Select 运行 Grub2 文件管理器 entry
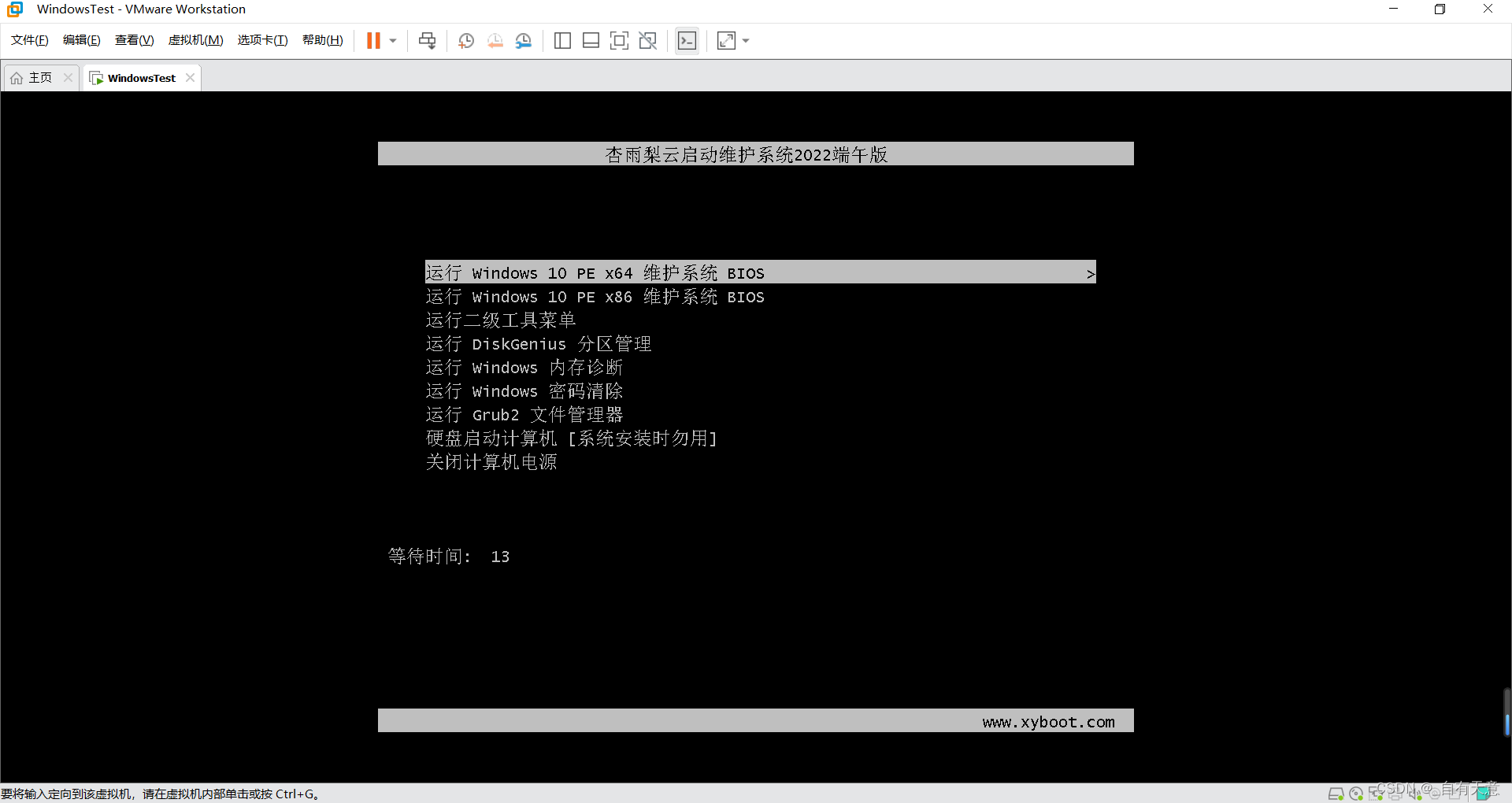Screen dimensions: 1512x803 pyautogui.click(x=524, y=415)
